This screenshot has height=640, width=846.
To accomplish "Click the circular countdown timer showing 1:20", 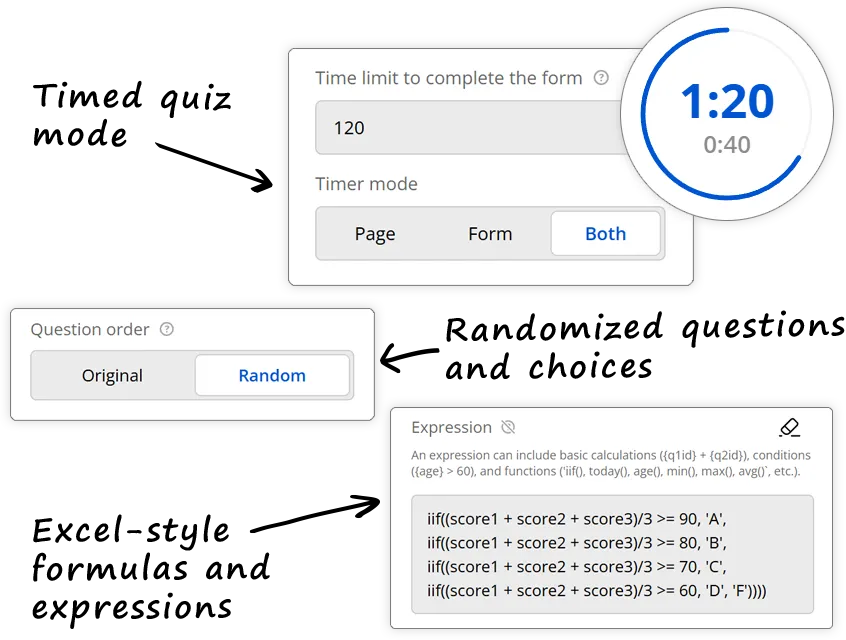I will coord(726,114).
